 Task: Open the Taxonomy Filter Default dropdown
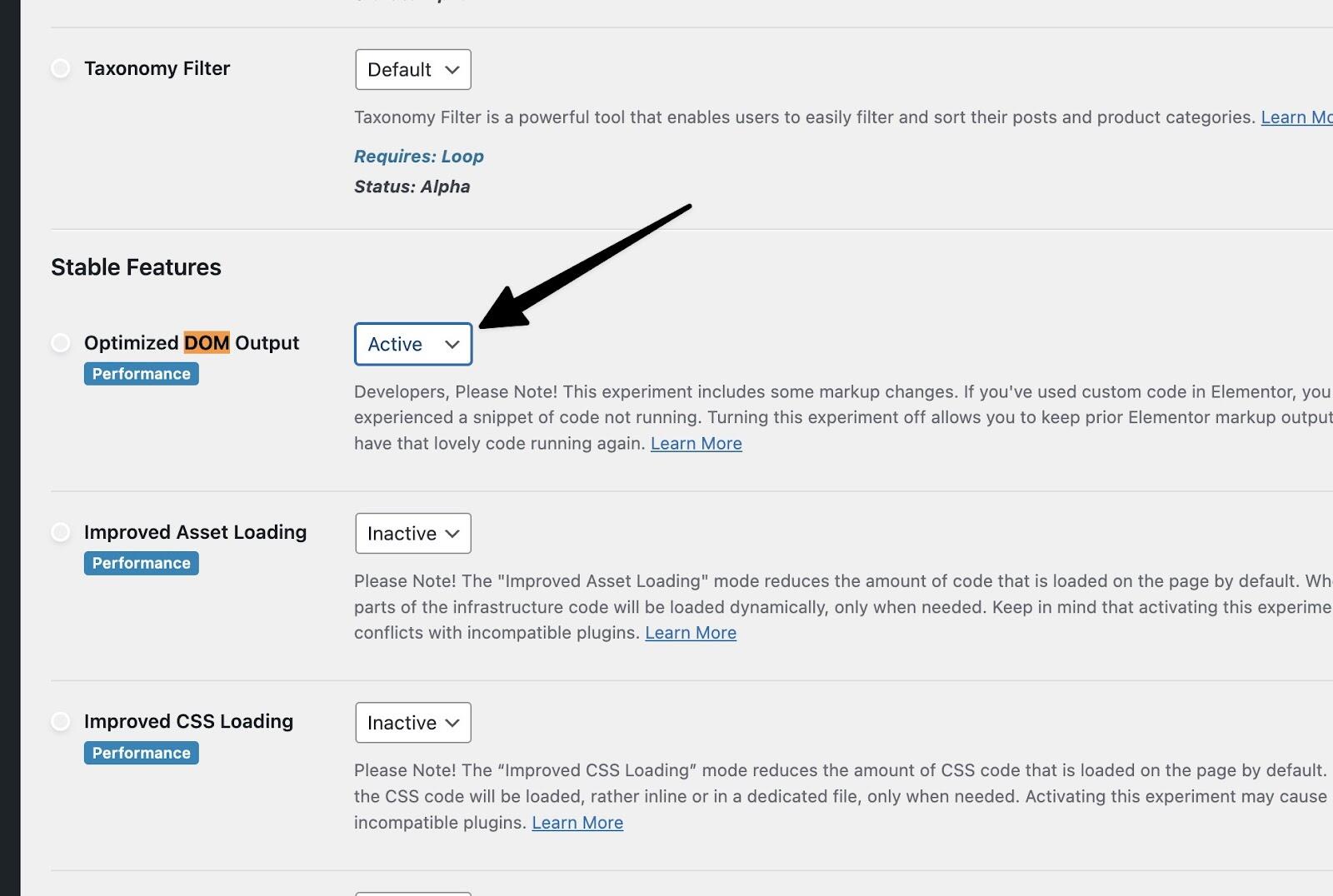pyautogui.click(x=413, y=70)
